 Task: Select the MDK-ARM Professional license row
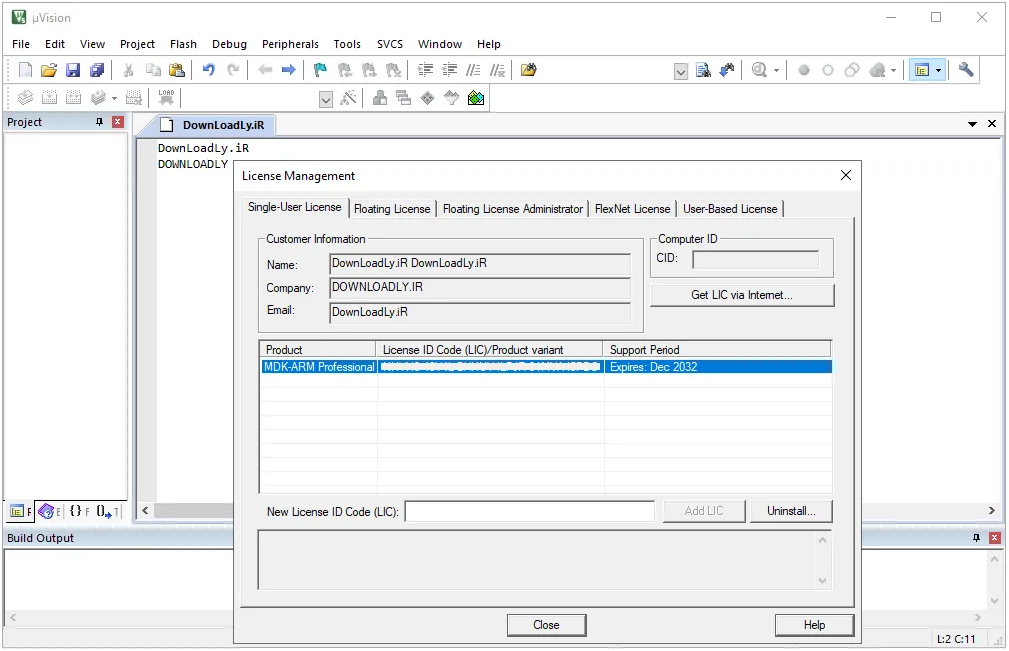[546, 367]
